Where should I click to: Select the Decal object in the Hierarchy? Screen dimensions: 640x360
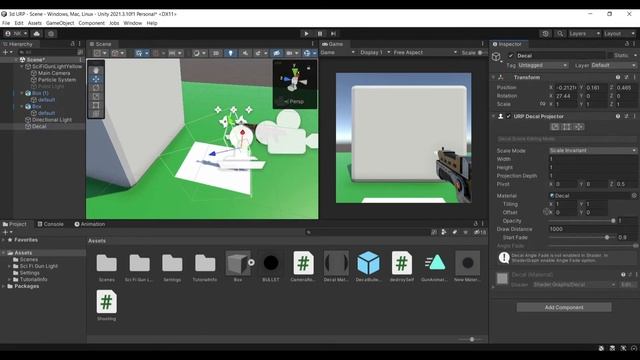[x=39, y=126]
